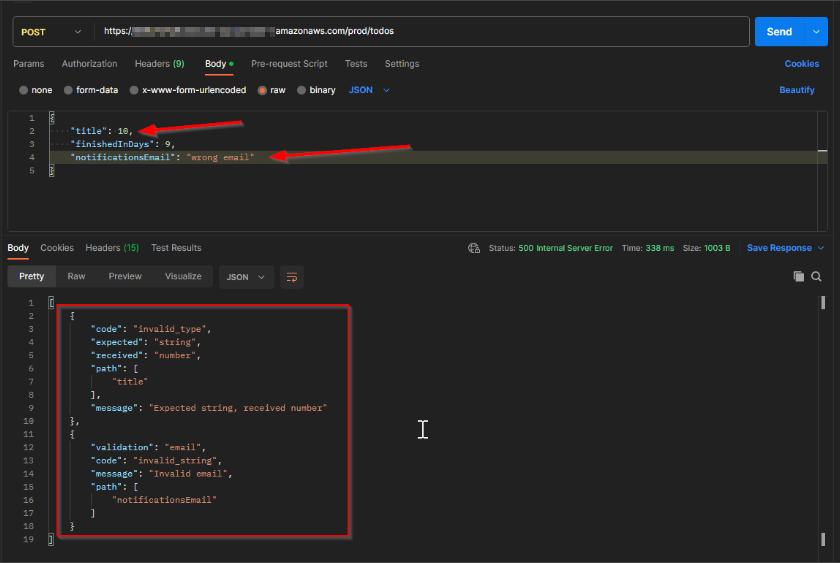Open the Test Results tab
This screenshot has width=840, height=563.
click(x=176, y=248)
